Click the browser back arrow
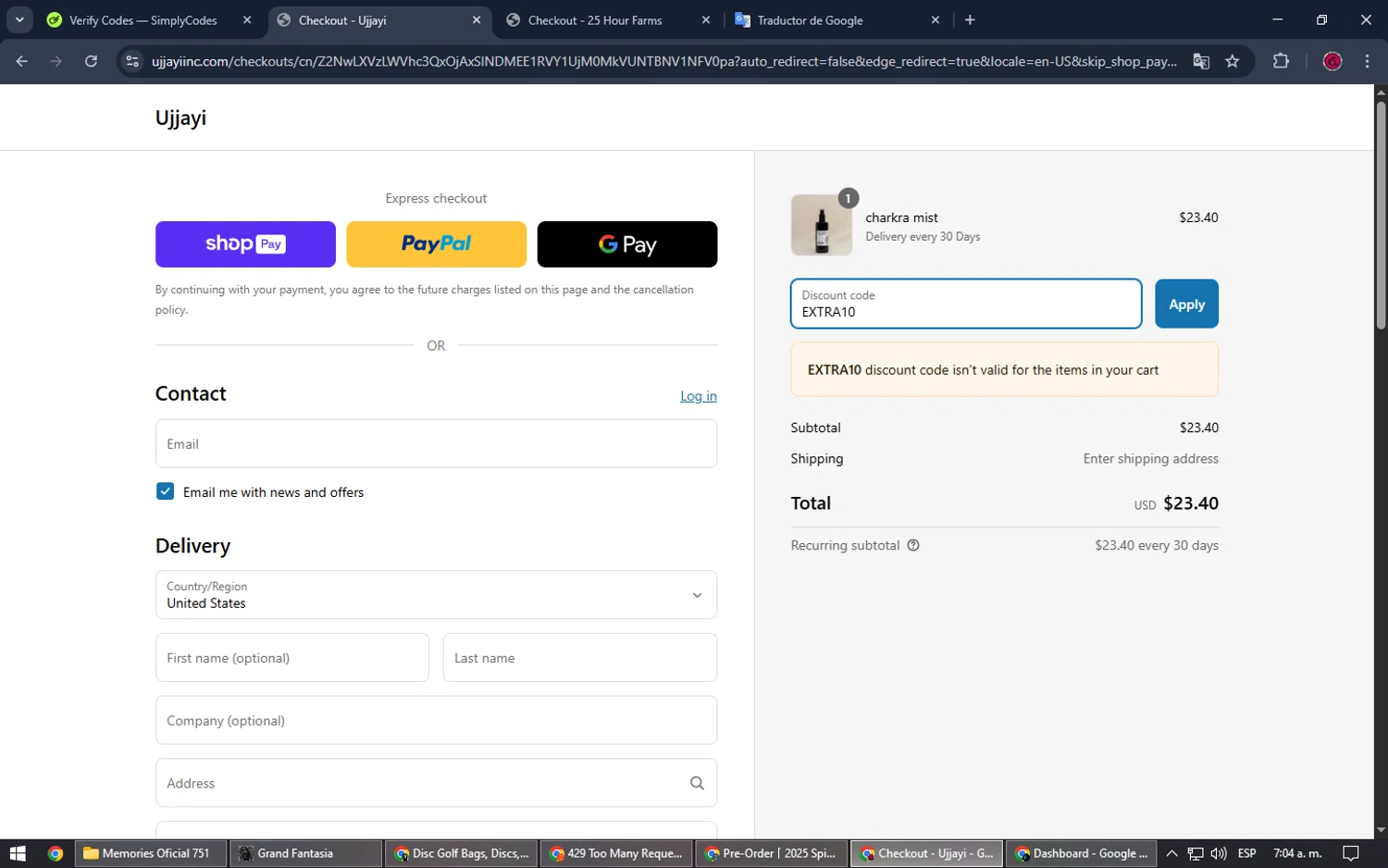Screen dimensions: 1388x868 22,61
